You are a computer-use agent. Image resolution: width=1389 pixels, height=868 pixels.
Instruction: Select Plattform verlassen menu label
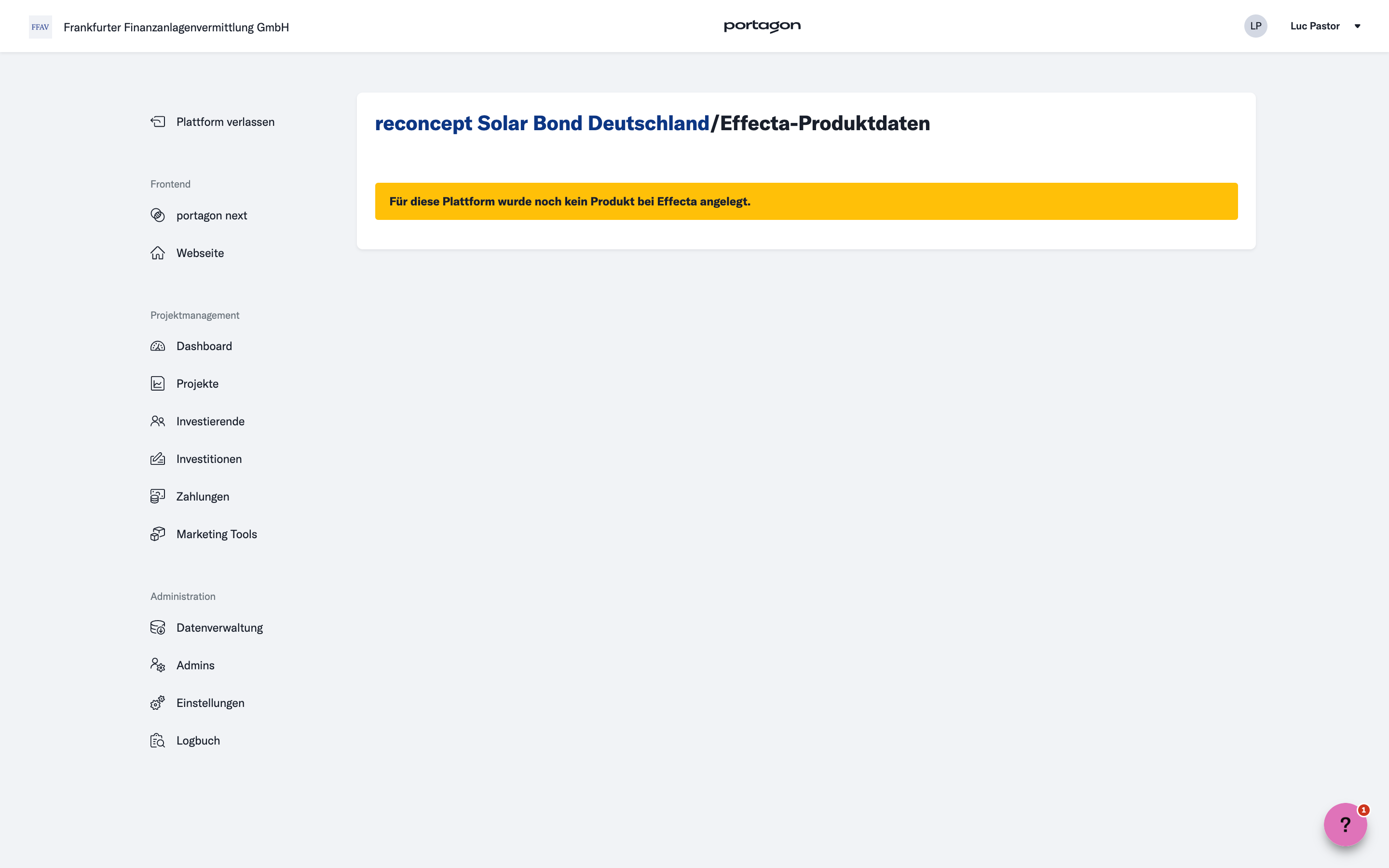[x=226, y=122]
